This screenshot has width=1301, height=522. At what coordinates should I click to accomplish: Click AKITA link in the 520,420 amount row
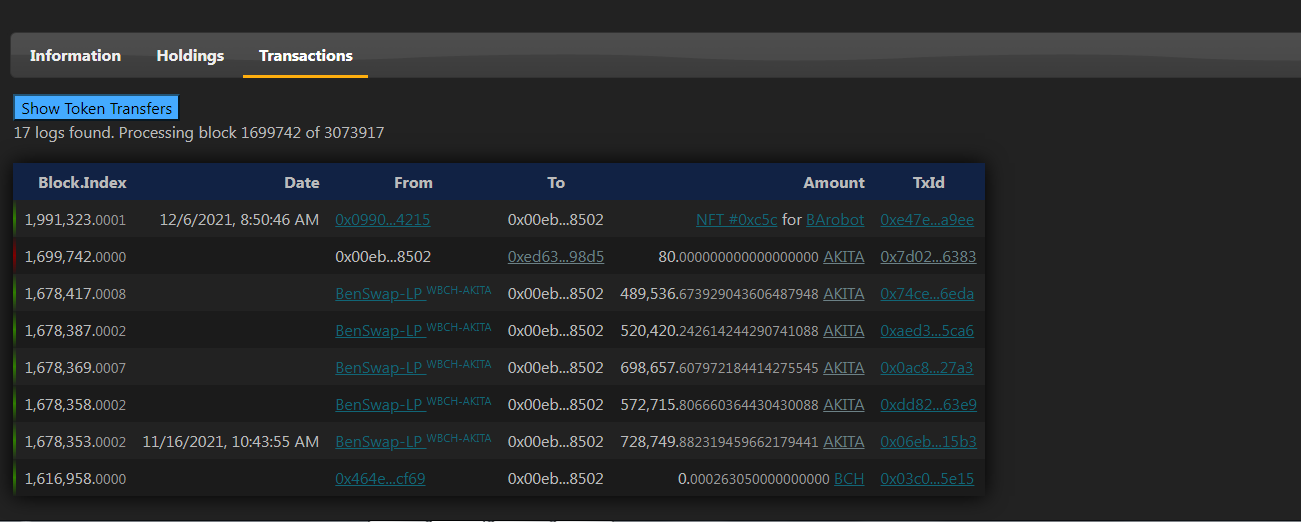pyautogui.click(x=844, y=330)
